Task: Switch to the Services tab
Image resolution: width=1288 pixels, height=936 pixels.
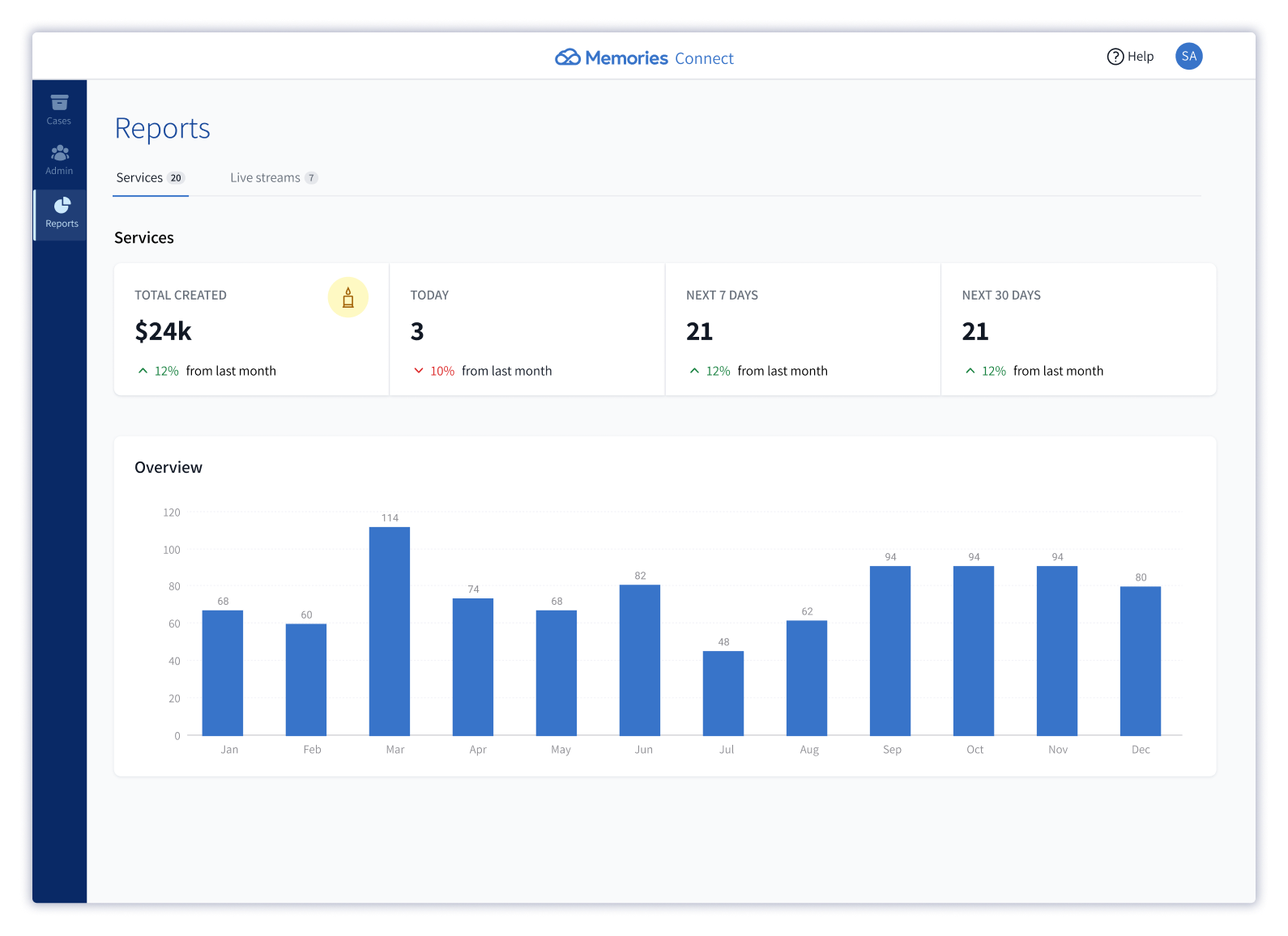Action: click(x=139, y=178)
